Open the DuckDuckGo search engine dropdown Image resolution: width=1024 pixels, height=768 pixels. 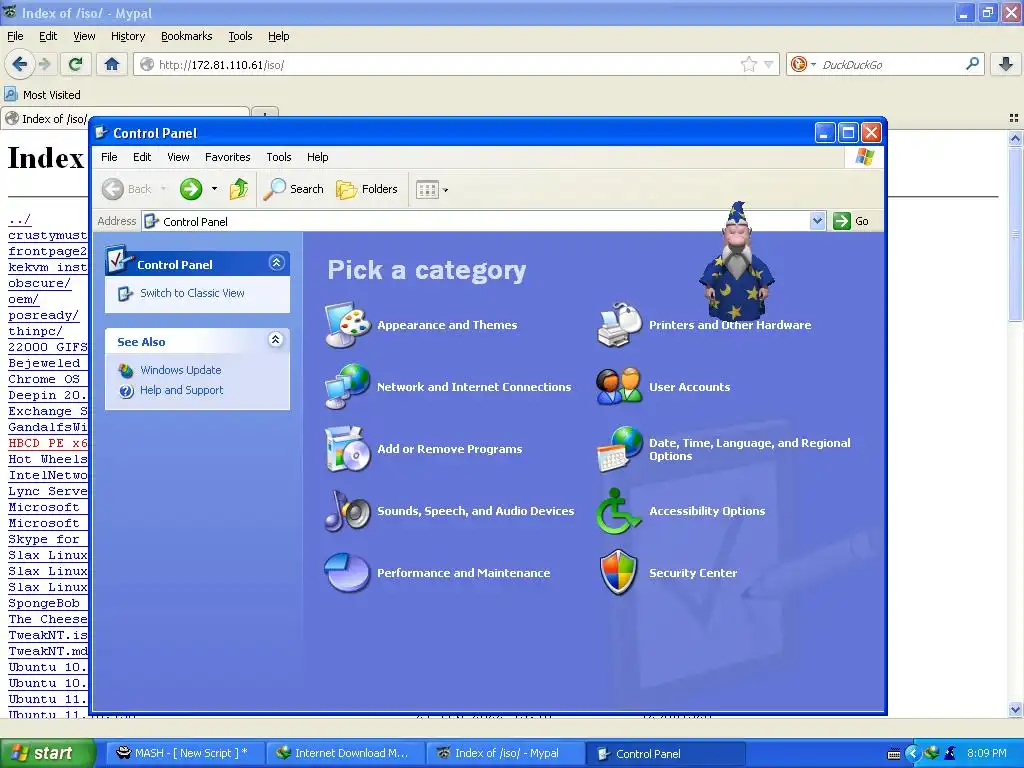pos(813,65)
